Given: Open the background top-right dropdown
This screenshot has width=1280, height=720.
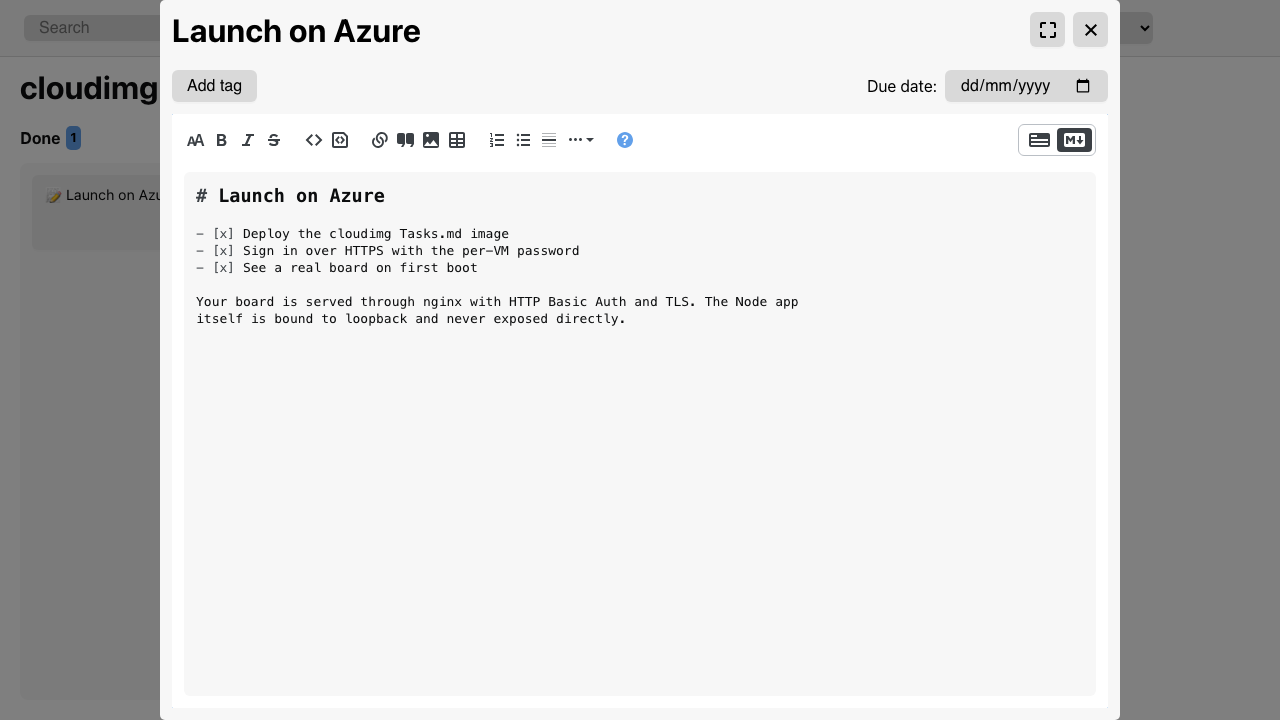Looking at the screenshot, I should point(1136,28).
